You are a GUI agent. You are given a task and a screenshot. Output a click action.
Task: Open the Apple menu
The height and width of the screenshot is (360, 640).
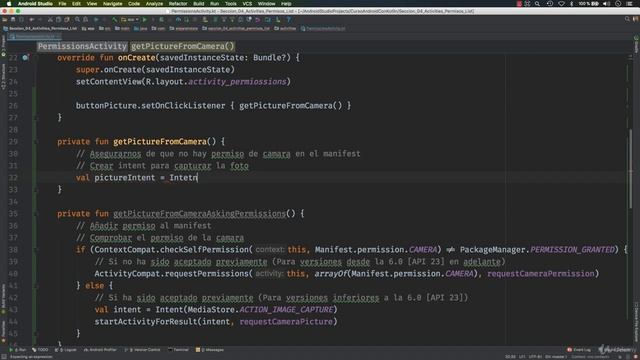click(x=9, y=3)
